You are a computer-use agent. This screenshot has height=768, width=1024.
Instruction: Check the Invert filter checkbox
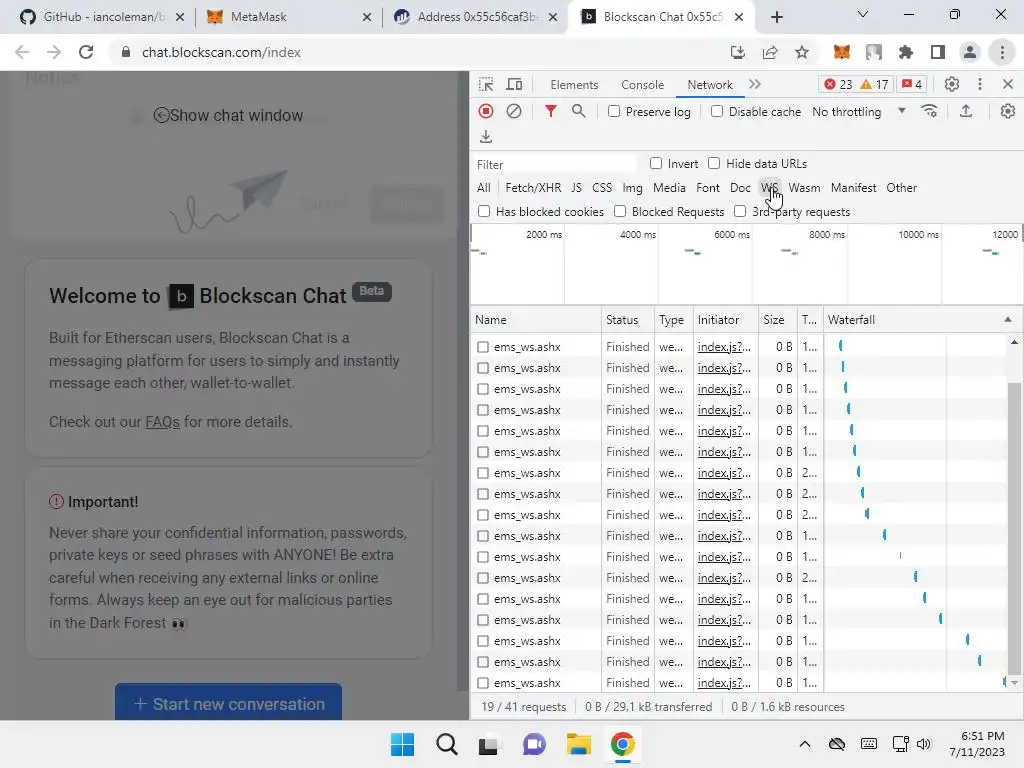(656, 163)
